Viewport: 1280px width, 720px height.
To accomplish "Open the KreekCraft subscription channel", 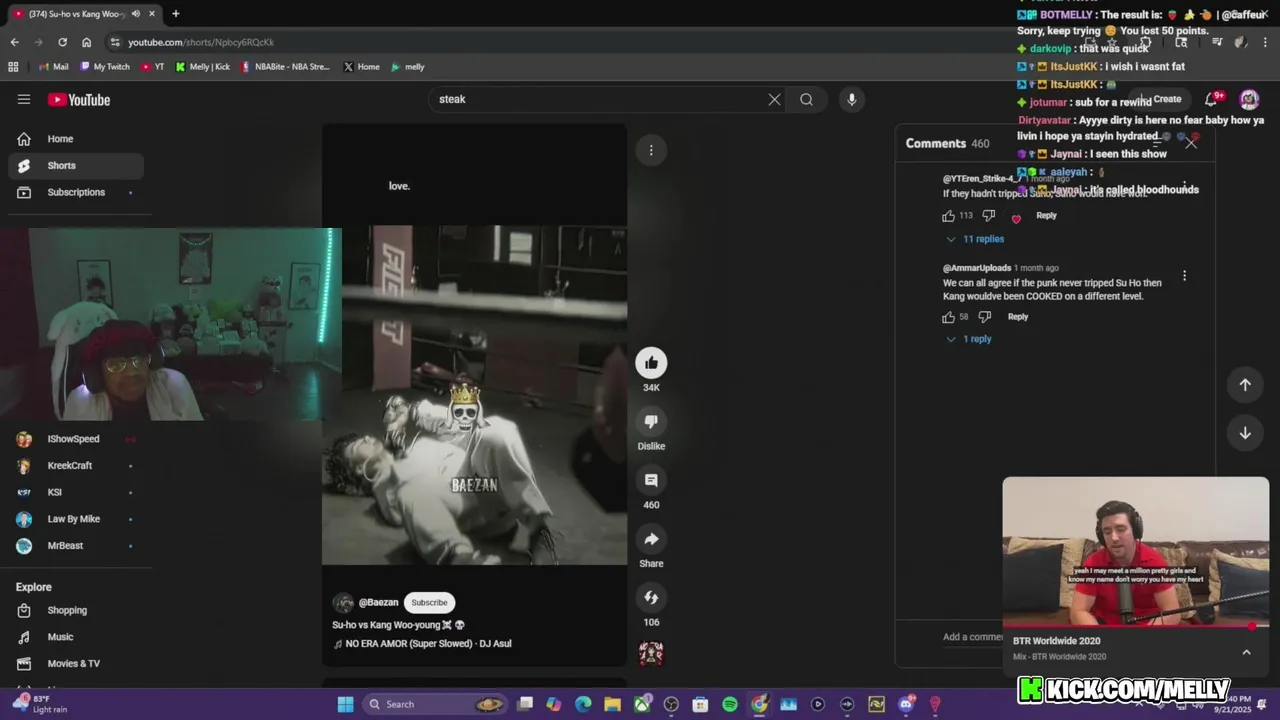I will coord(76,466).
